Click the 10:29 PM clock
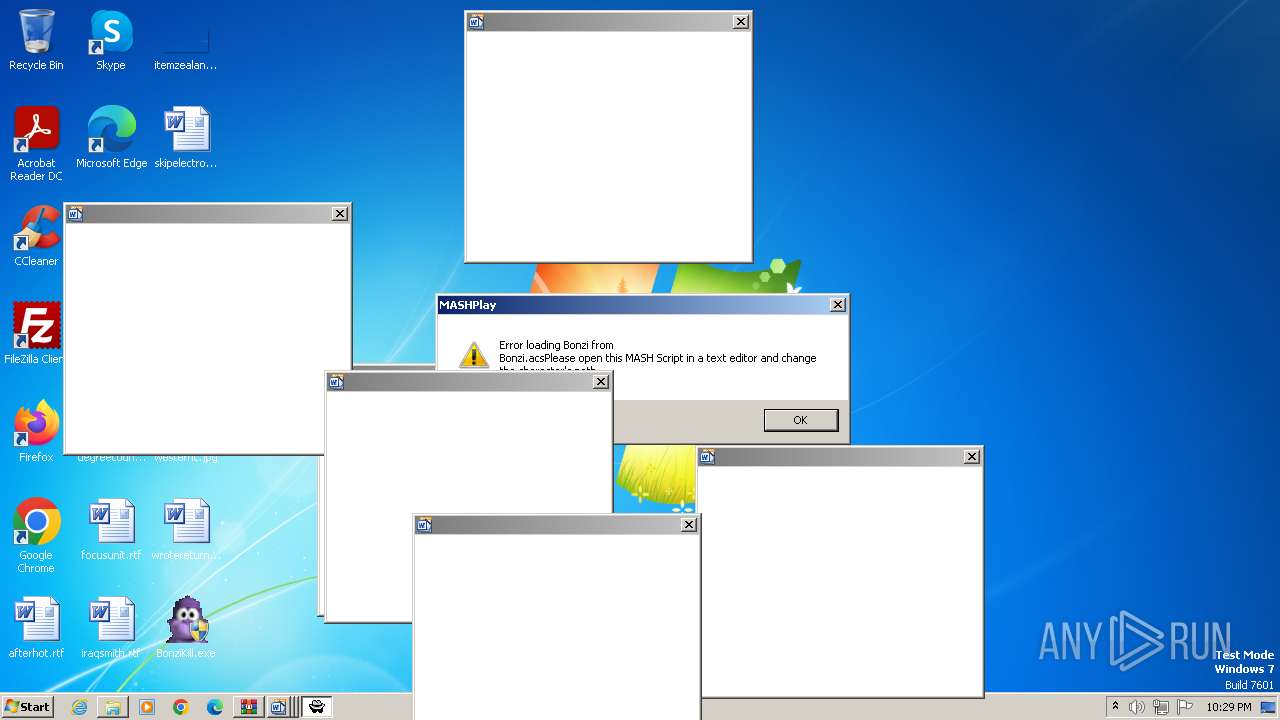This screenshot has width=1280, height=720. [x=1228, y=707]
